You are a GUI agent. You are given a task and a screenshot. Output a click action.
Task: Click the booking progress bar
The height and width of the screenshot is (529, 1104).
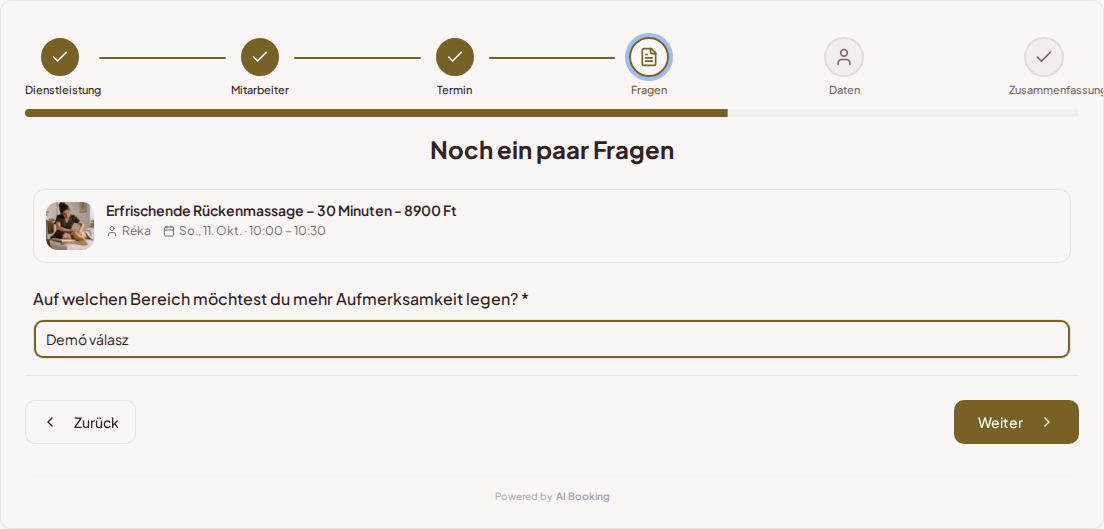click(x=552, y=113)
